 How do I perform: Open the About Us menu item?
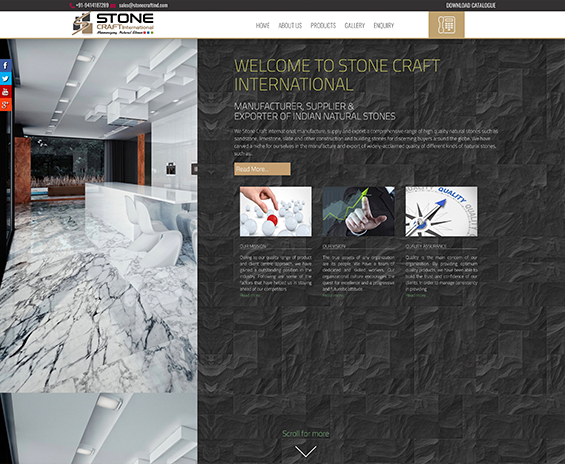(290, 26)
